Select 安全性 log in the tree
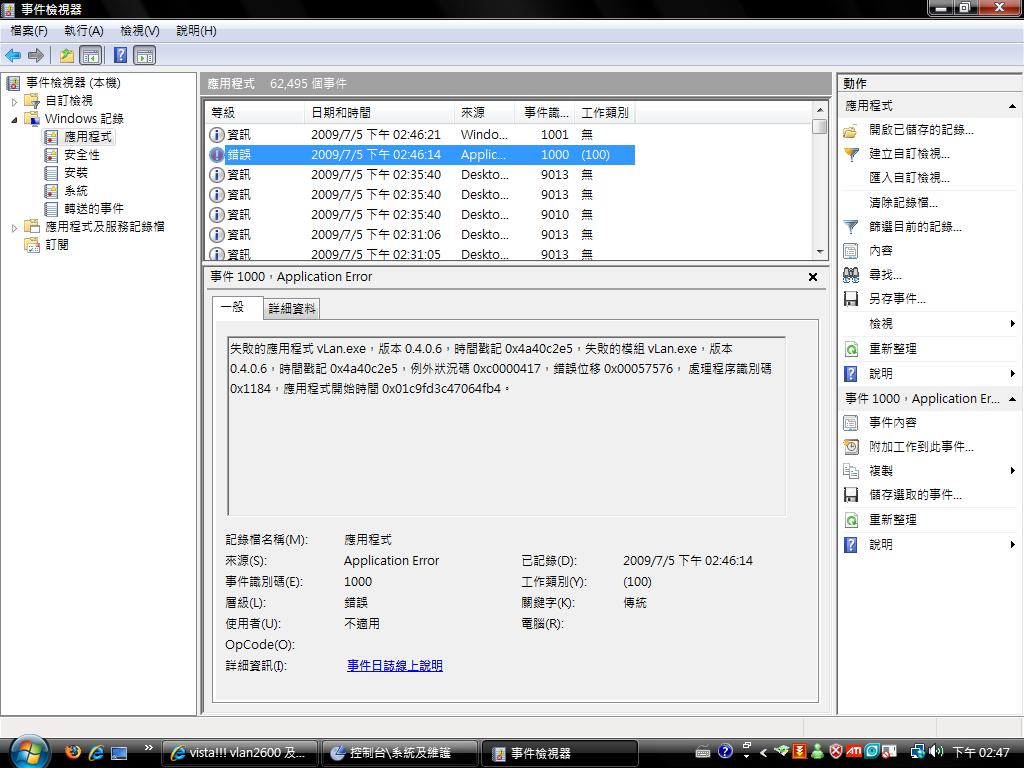1024x768 pixels. (82, 155)
